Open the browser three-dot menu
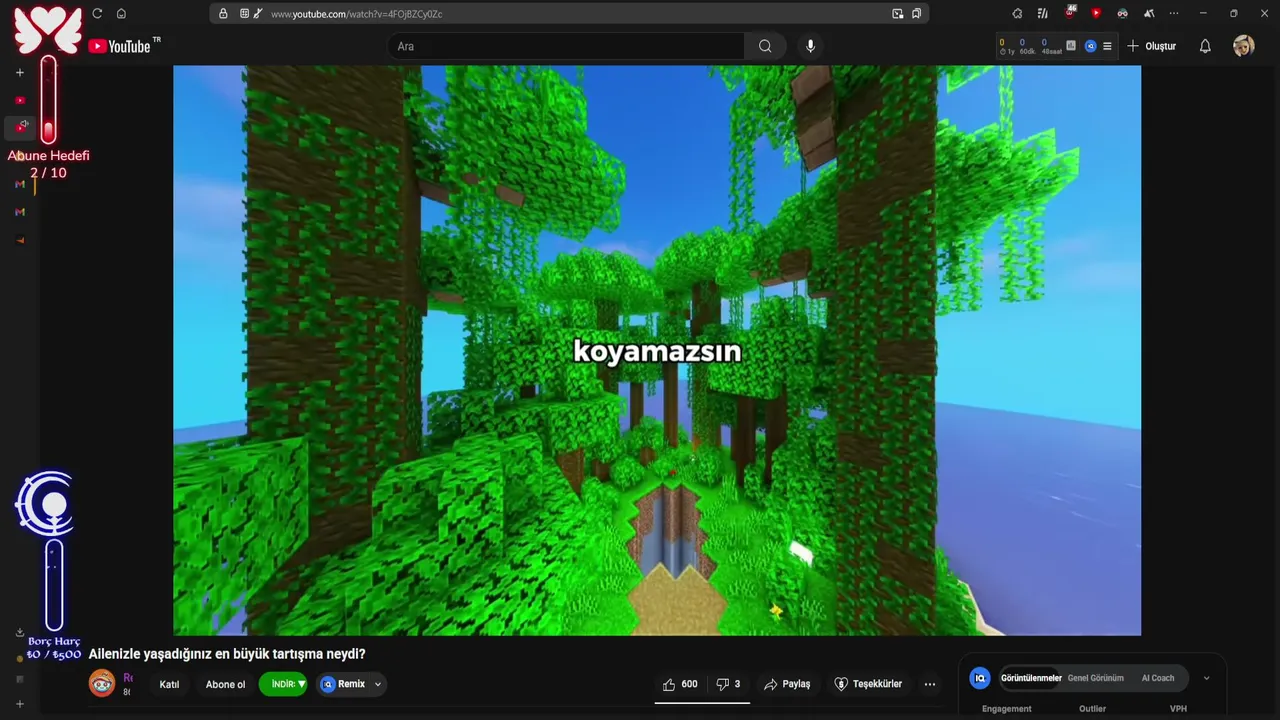 pos(1174,14)
